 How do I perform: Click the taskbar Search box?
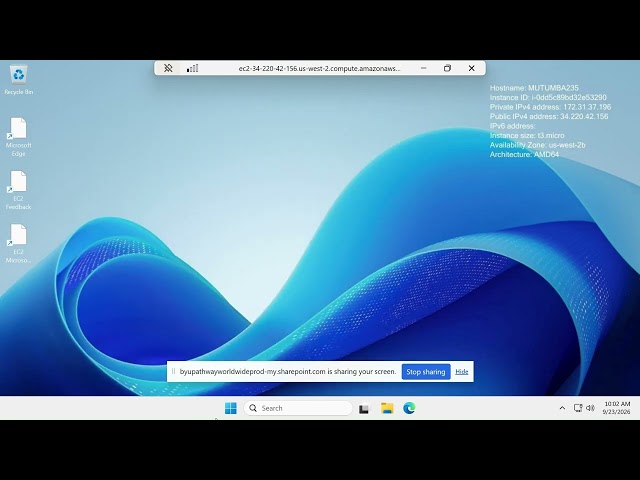point(298,408)
